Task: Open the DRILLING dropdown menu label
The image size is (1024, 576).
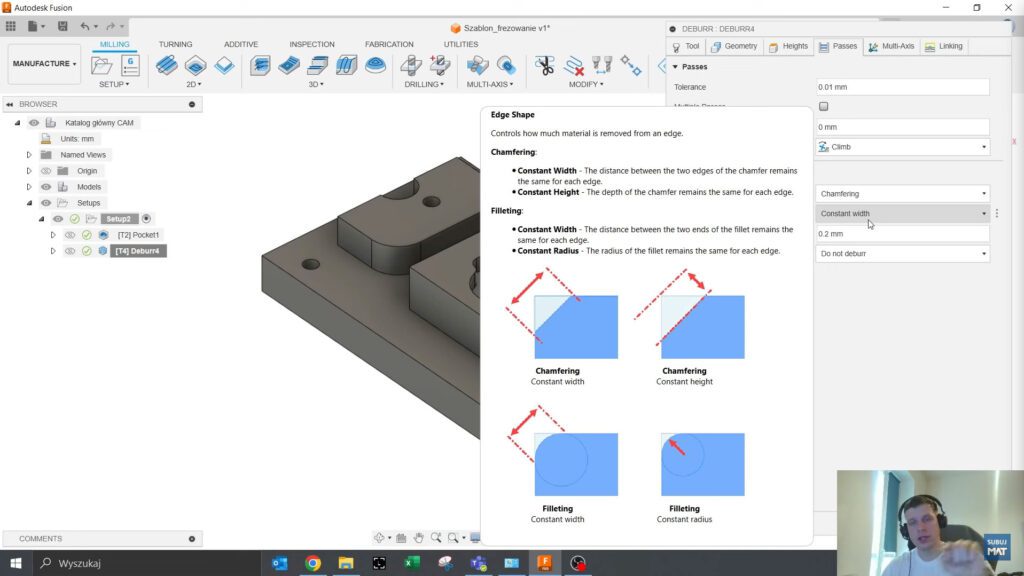Action: tap(424, 85)
